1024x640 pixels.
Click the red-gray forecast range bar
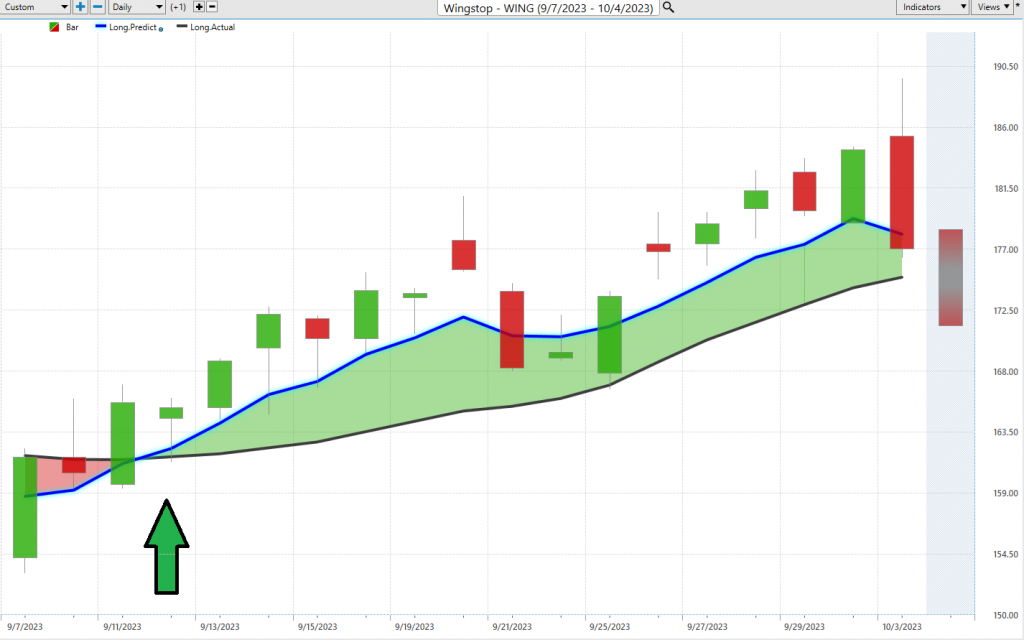pos(951,278)
